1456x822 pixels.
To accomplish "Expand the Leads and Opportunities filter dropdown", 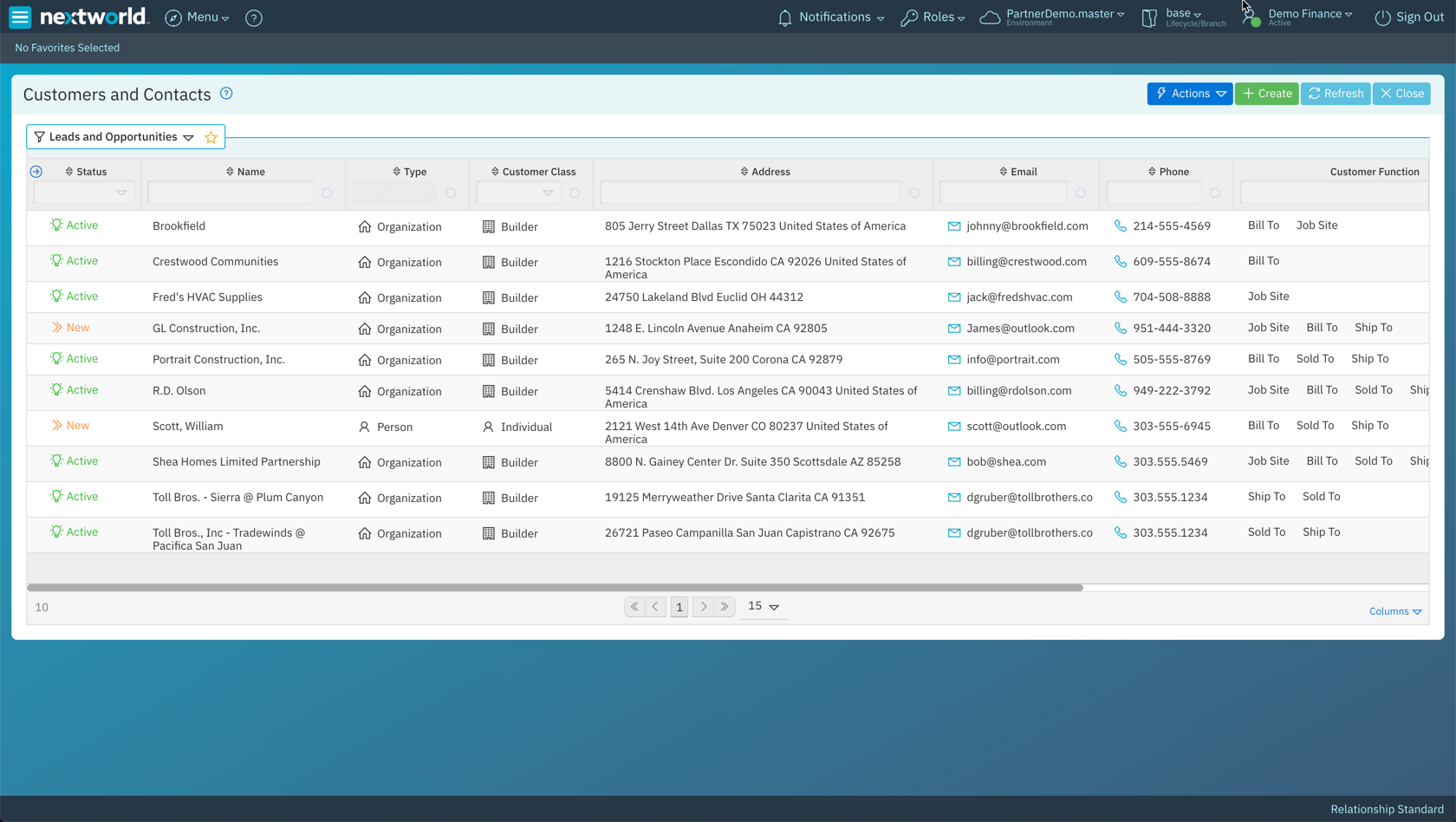I will [189, 136].
